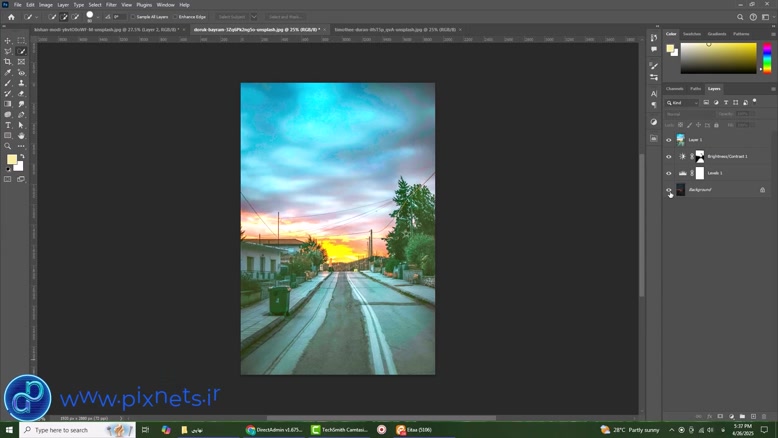This screenshot has height=438, width=778.
Task: Open the File menu
Action: (x=17, y=5)
